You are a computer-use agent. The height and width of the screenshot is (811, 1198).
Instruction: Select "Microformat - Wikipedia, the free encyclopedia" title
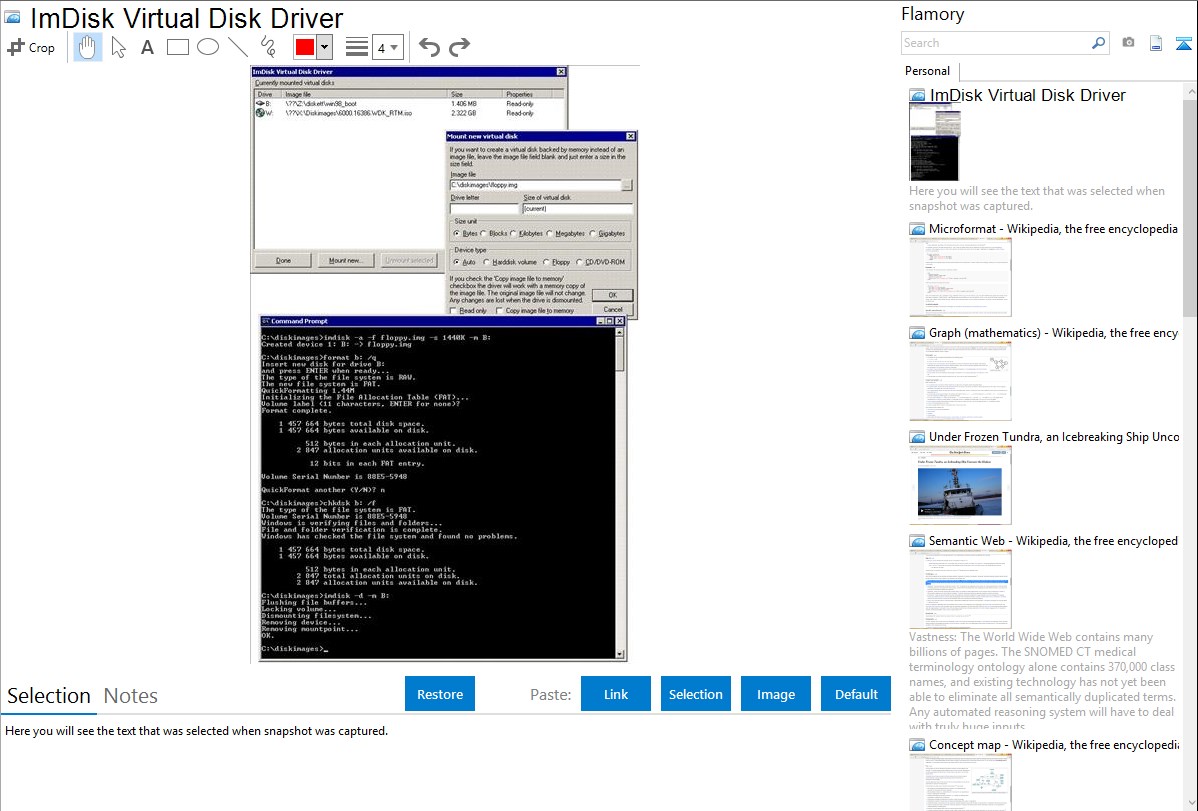(1054, 229)
